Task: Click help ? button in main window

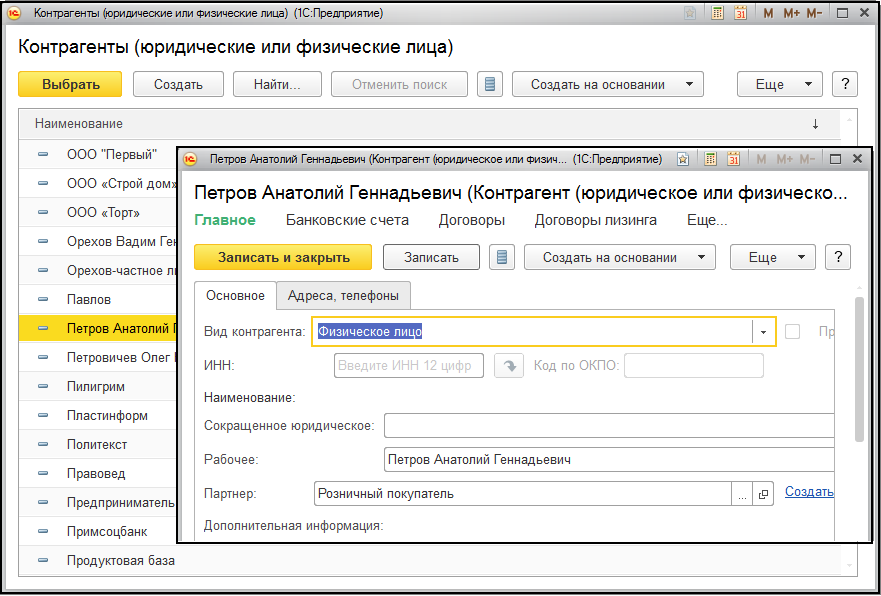Action: [845, 84]
